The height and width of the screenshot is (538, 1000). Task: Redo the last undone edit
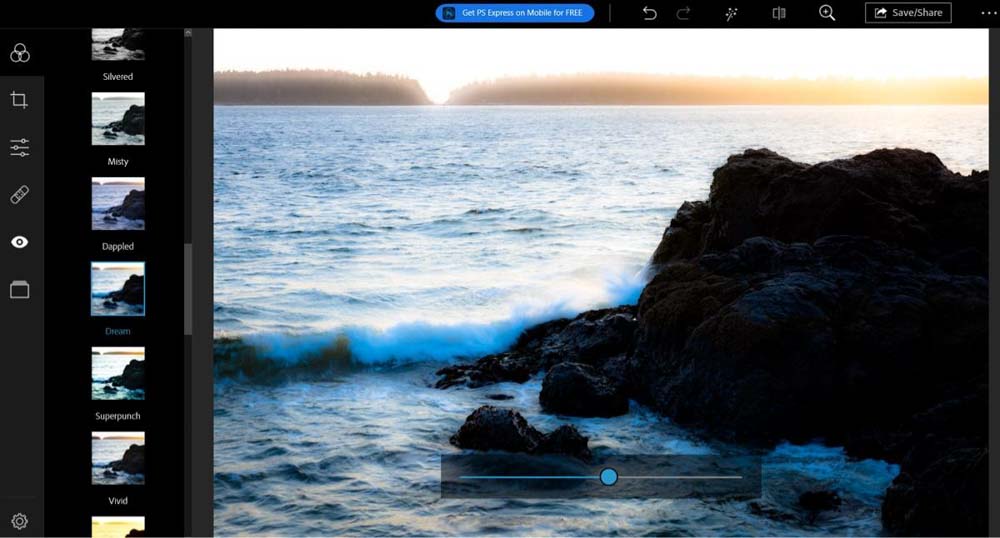[x=683, y=13]
